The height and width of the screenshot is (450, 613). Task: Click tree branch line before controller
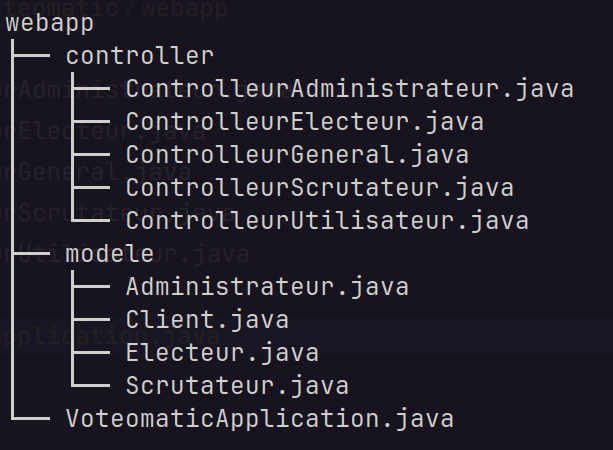[x=31, y=56]
